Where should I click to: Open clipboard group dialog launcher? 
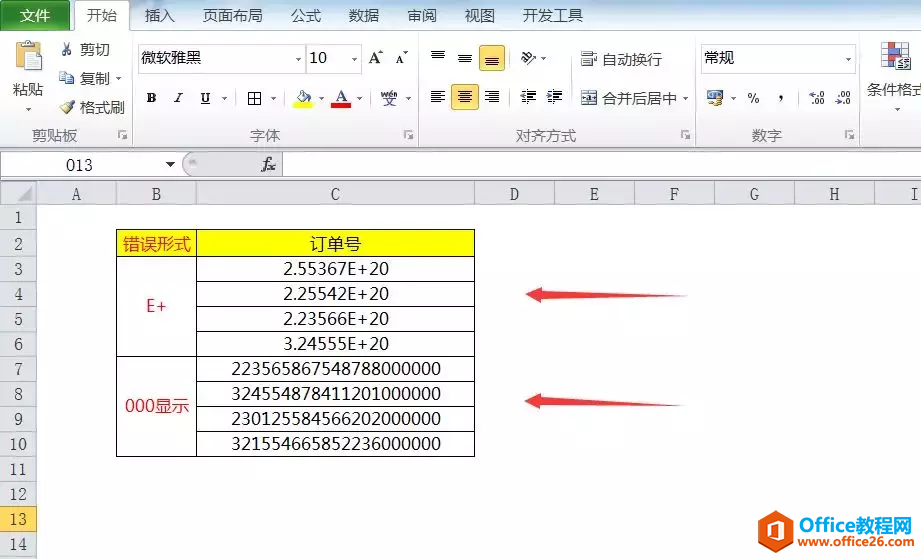click(x=122, y=135)
